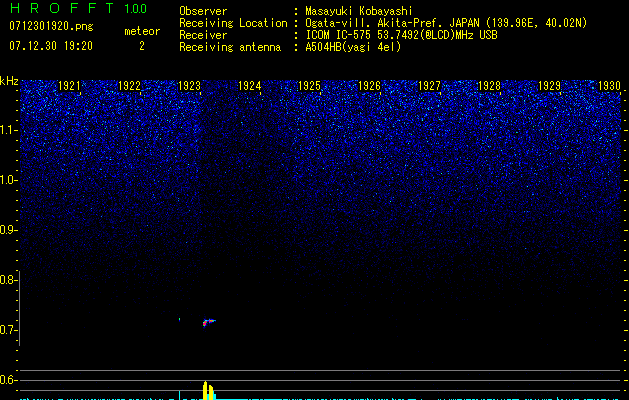Click the faint small echo near 1923

179,319
